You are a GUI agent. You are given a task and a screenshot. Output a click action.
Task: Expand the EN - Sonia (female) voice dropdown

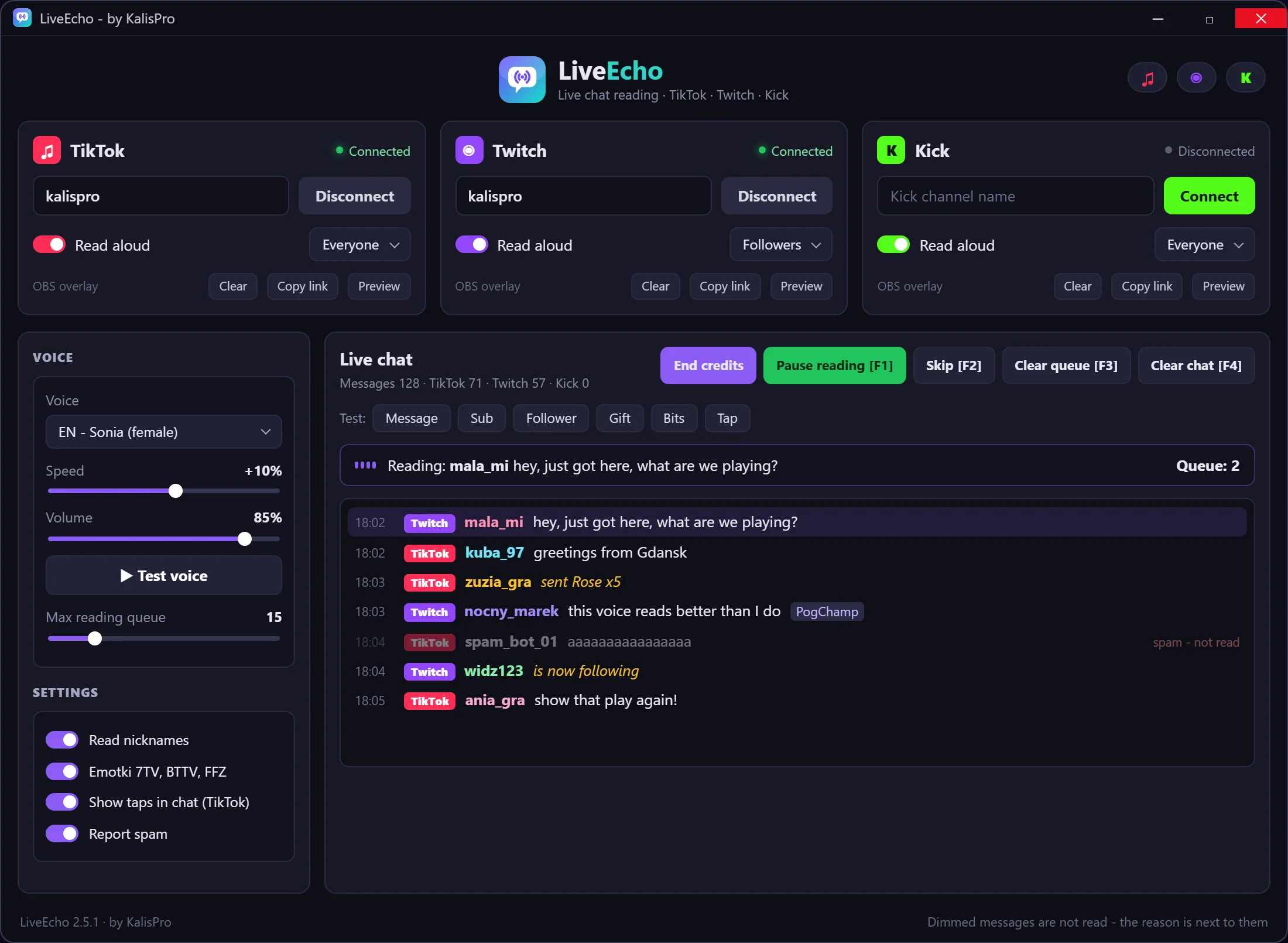click(164, 432)
